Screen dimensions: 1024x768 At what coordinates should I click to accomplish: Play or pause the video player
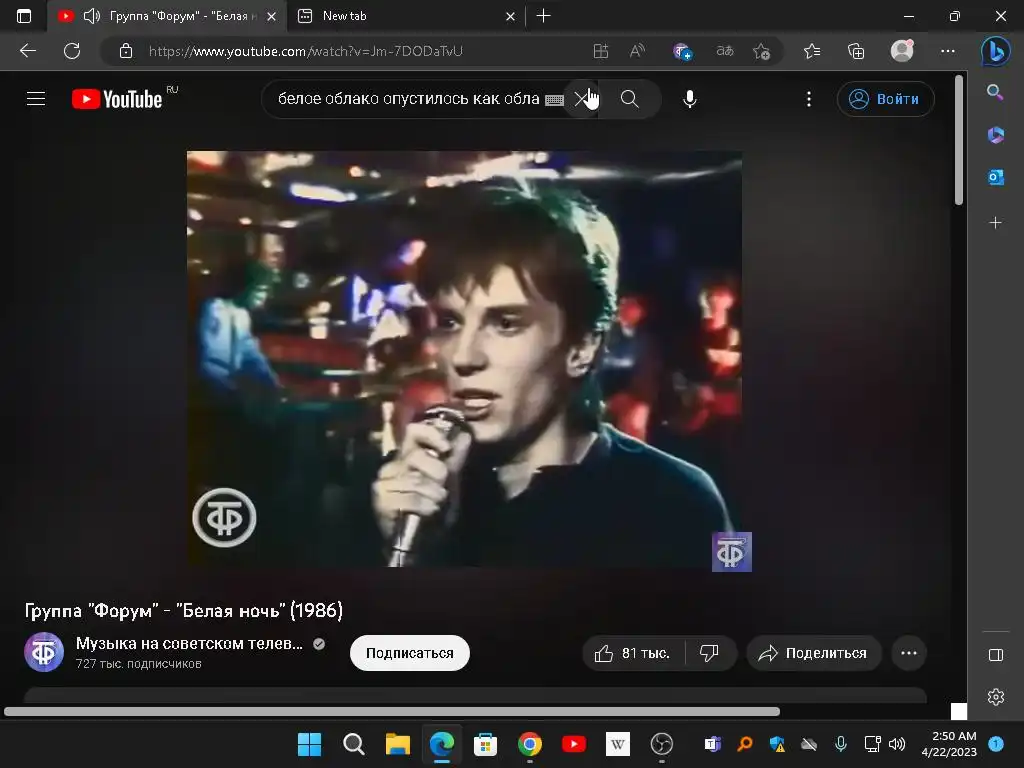tap(464, 359)
